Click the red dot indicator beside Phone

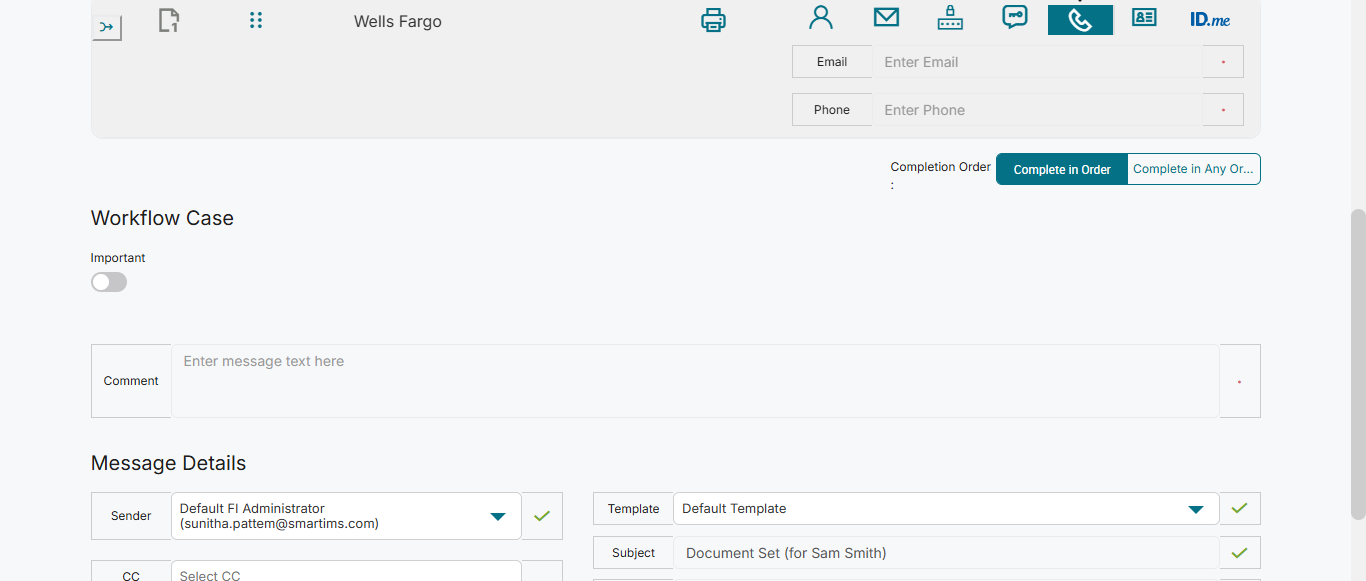[x=1223, y=110]
